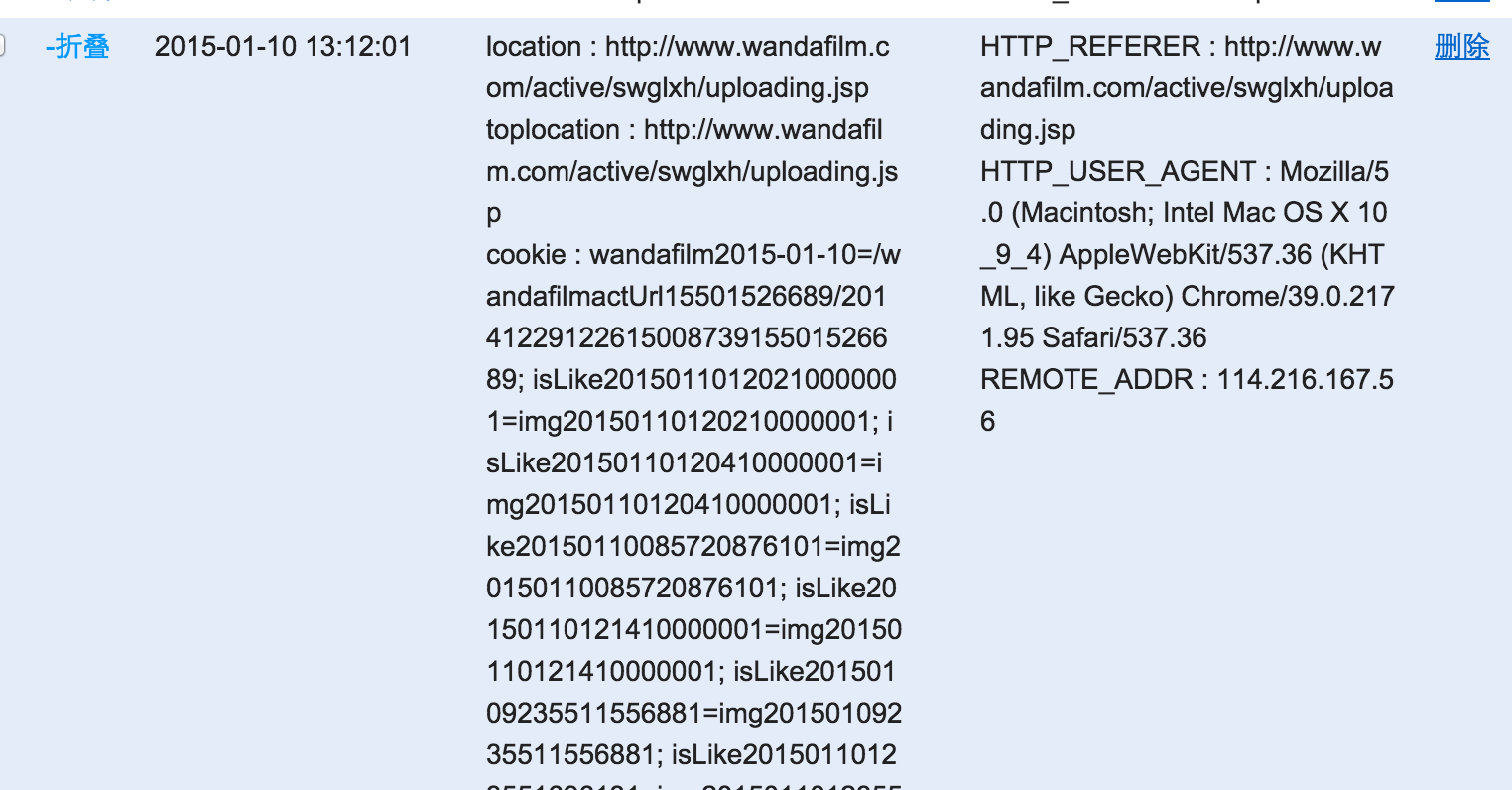Delete this record via the 删除 link
The height and width of the screenshot is (790, 1512).
[1461, 46]
